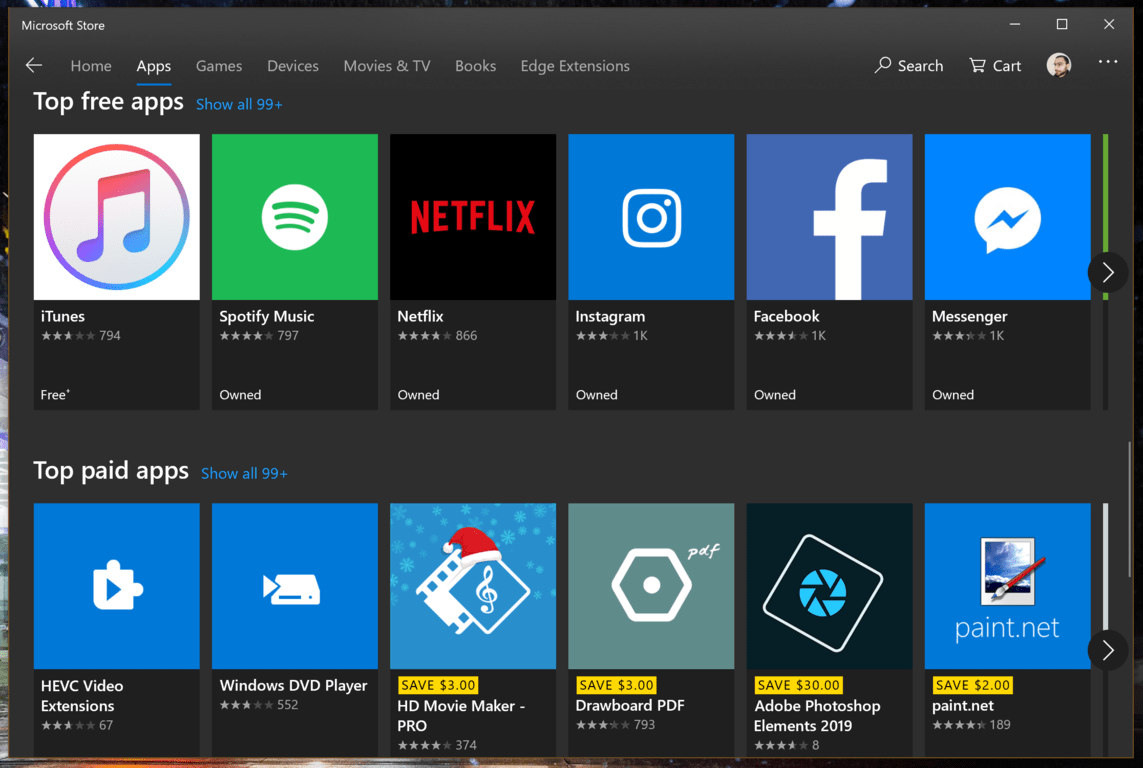The height and width of the screenshot is (768, 1143).
Task: Click the Instagram title text
Action: pyautogui.click(x=610, y=316)
